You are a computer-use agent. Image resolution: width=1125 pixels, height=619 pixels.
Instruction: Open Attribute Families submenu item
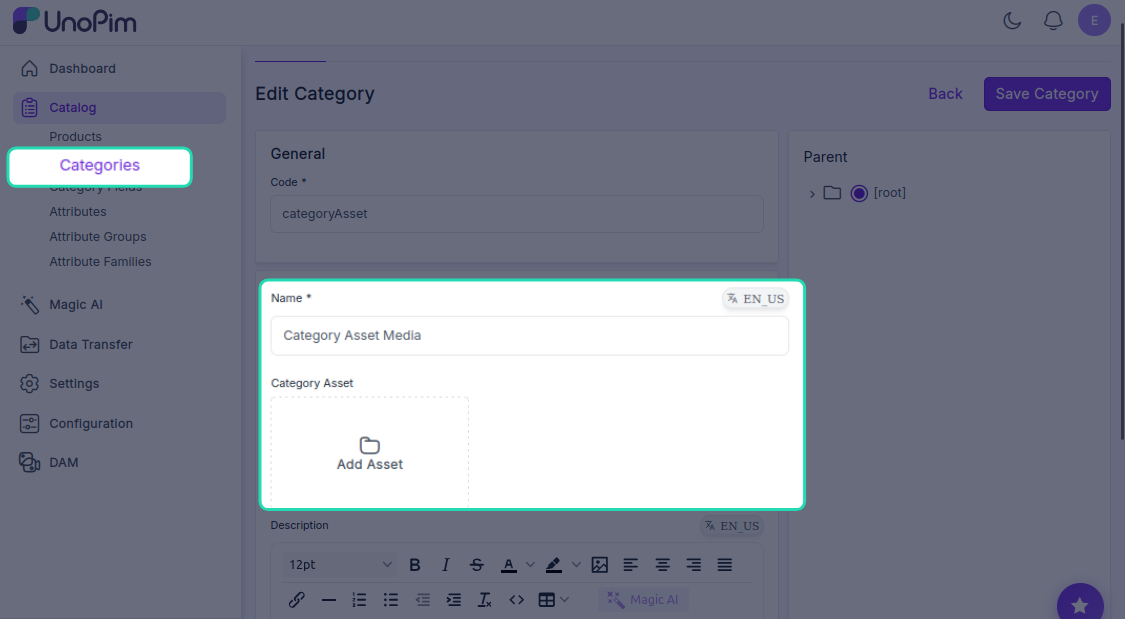point(100,262)
